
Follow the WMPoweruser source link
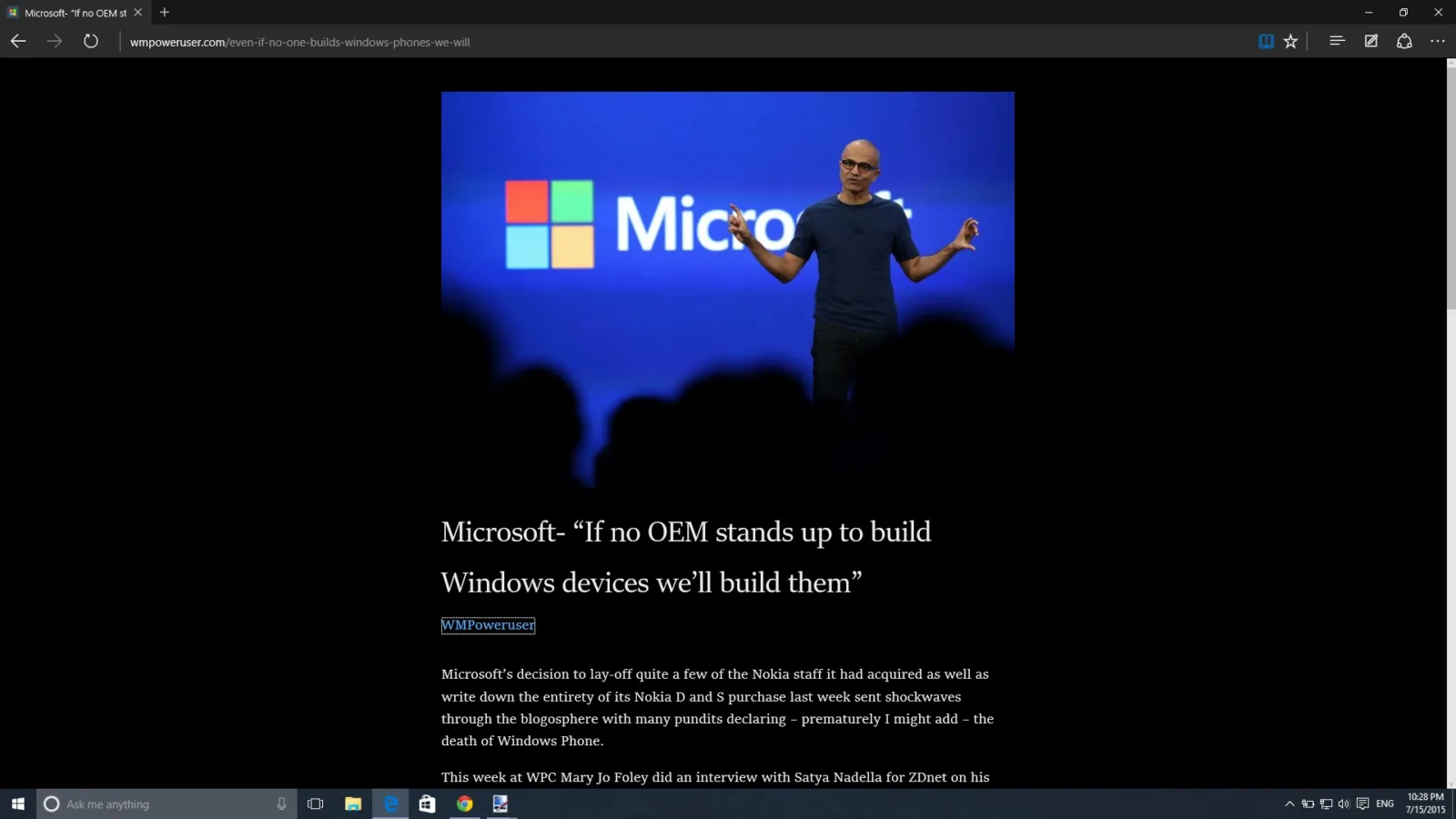click(x=488, y=625)
